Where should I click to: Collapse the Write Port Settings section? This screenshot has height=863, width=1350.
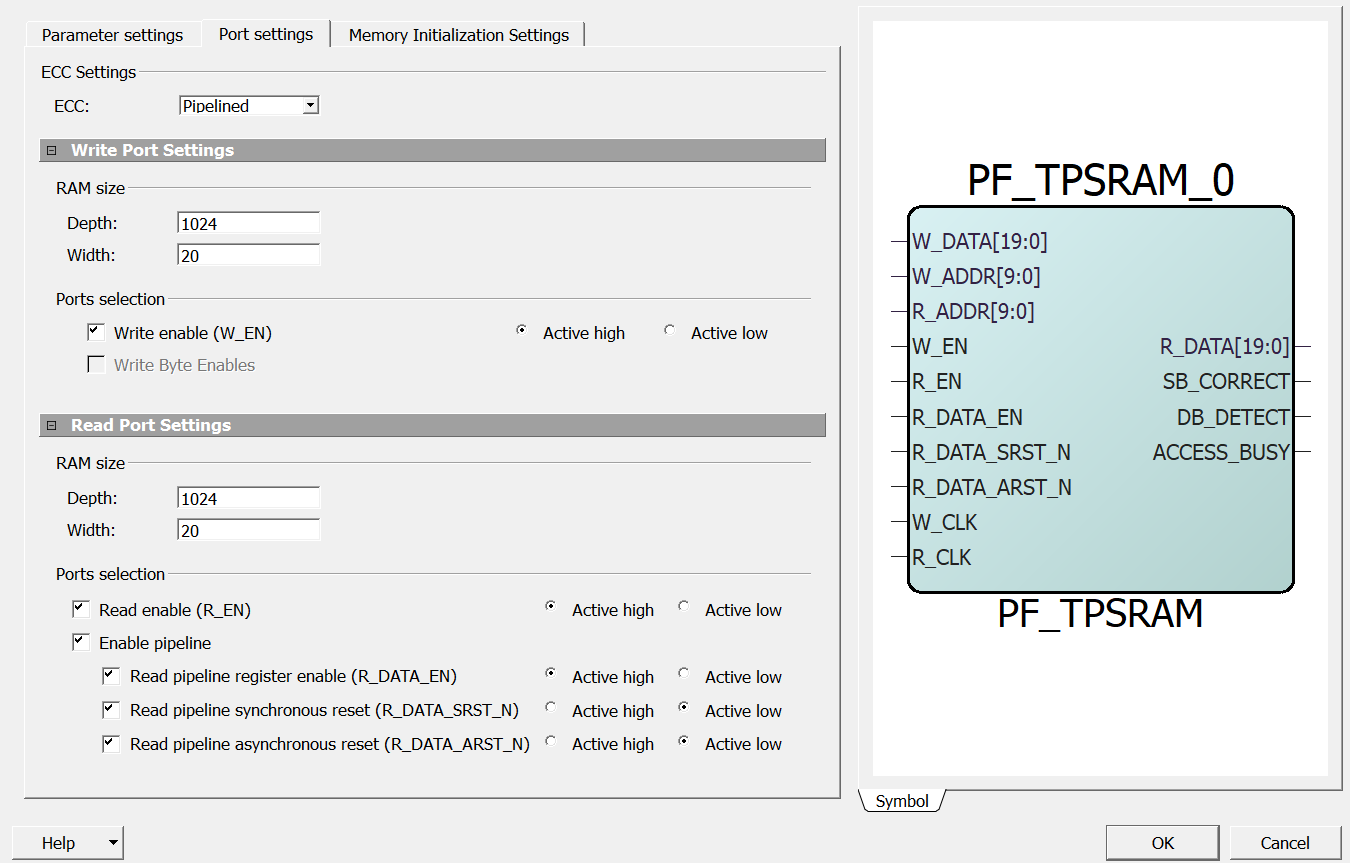[51, 151]
